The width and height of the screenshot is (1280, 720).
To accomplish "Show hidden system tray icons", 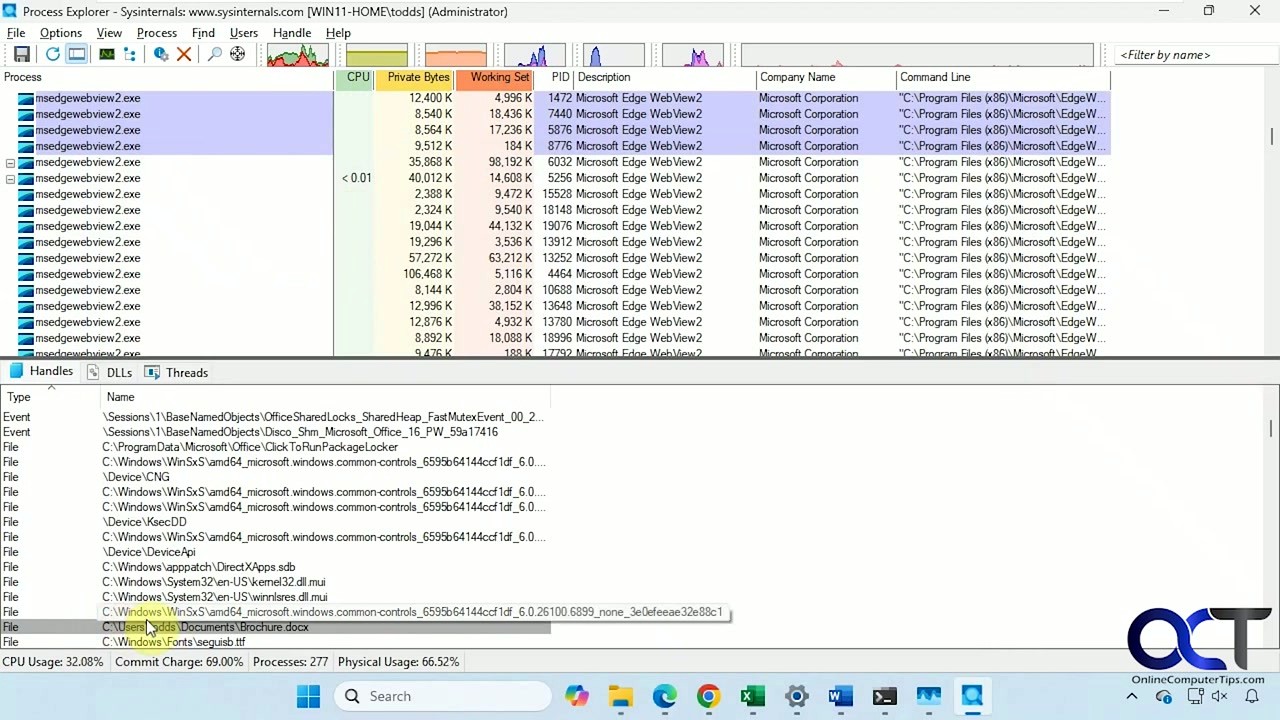I will click(x=1131, y=695).
